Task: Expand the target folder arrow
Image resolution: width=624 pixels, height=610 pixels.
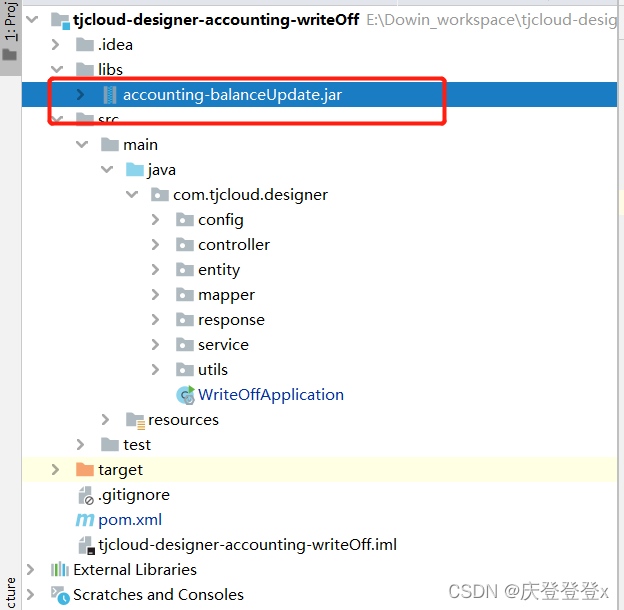Action: pos(56,470)
